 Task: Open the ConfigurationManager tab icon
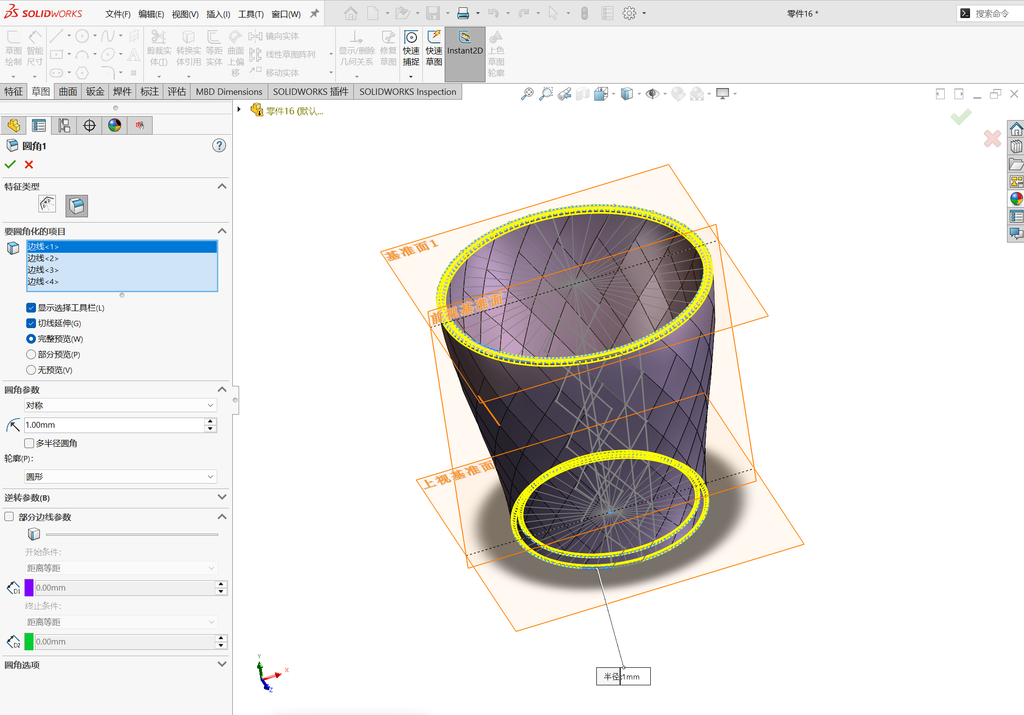click(x=64, y=125)
